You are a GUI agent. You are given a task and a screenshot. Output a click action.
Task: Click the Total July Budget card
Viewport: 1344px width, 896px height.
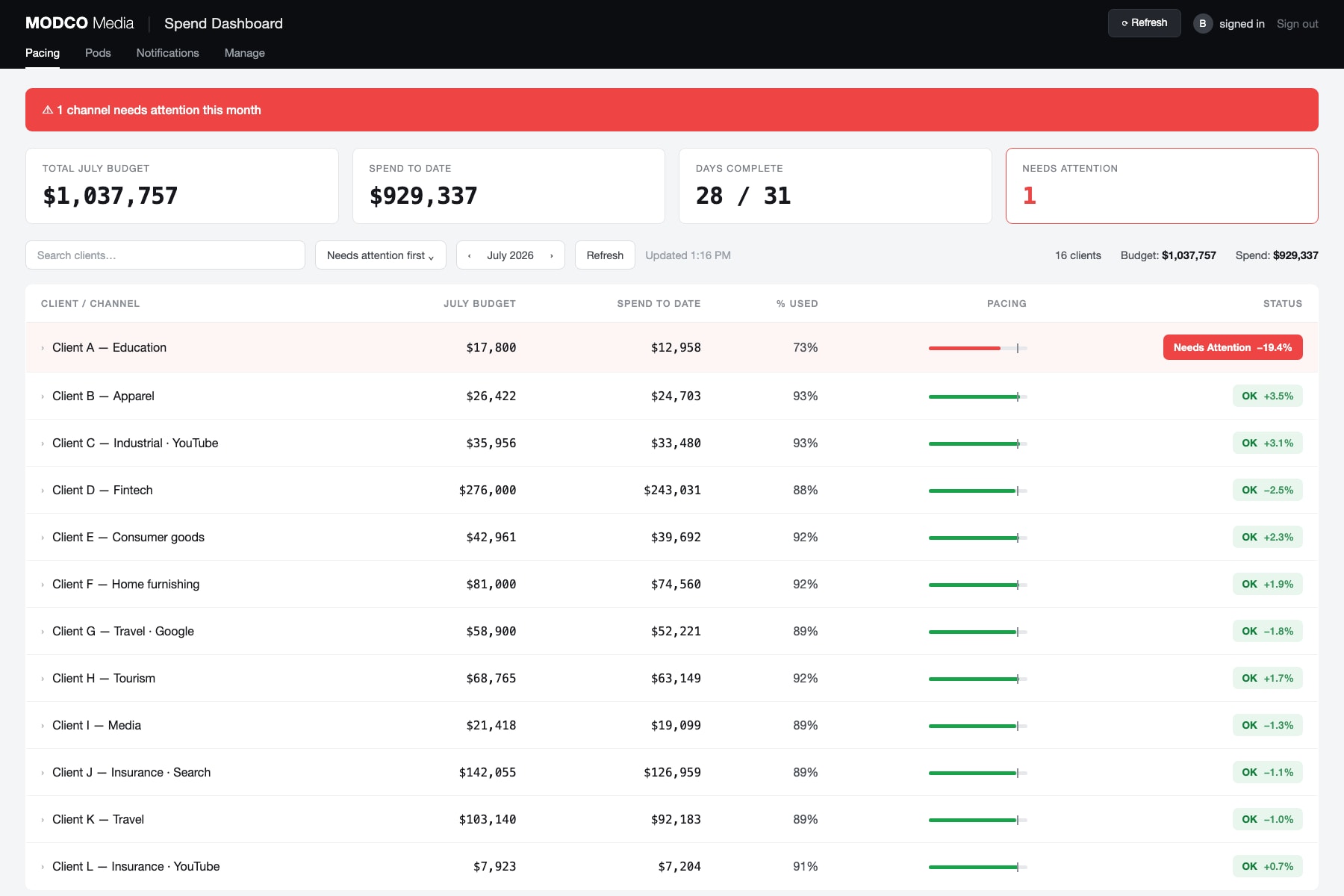coord(182,186)
